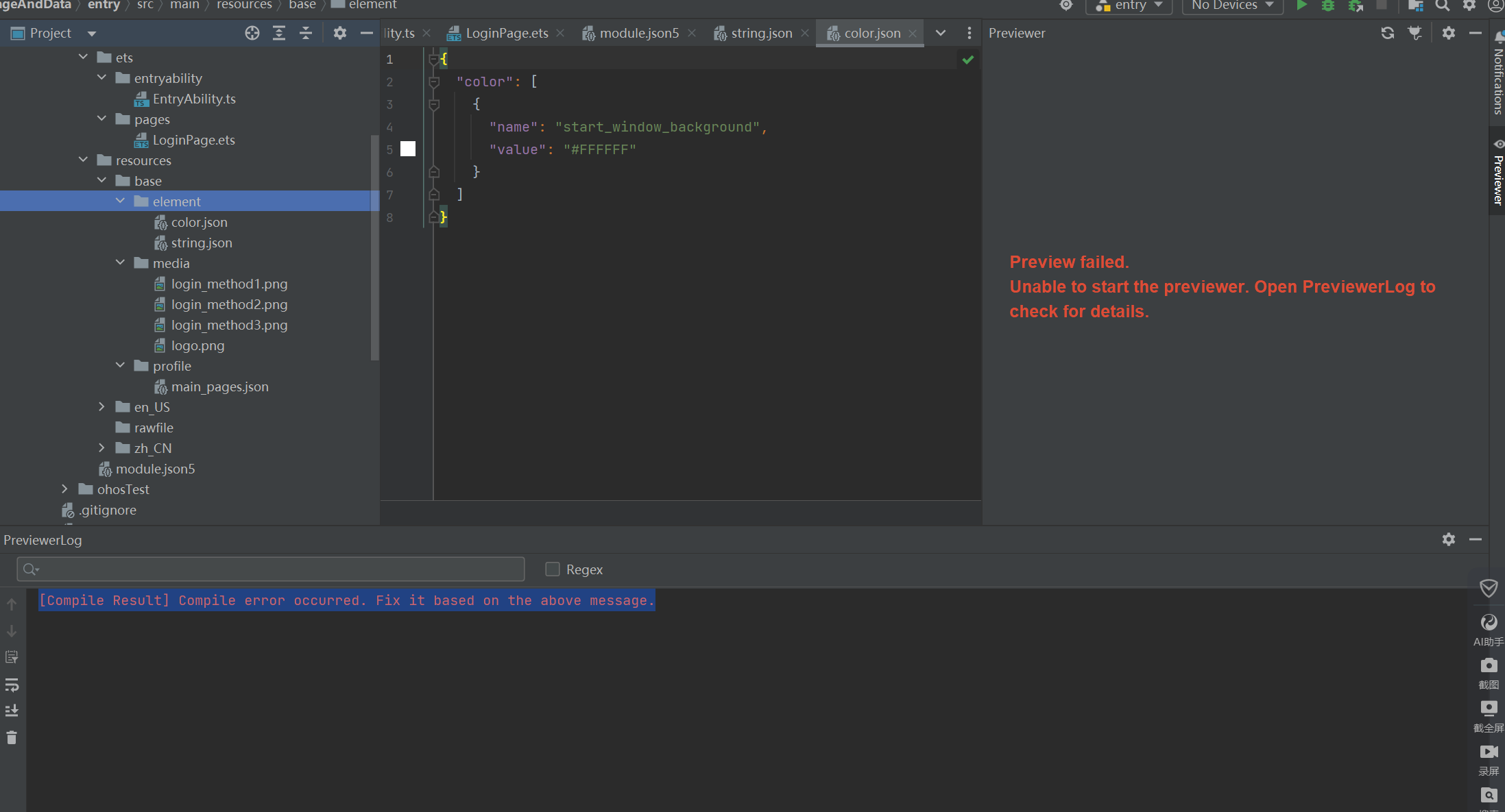Image resolution: width=1505 pixels, height=812 pixels.
Task: Toggle soft-wrap in PreviewerLog
Action: pyautogui.click(x=12, y=685)
